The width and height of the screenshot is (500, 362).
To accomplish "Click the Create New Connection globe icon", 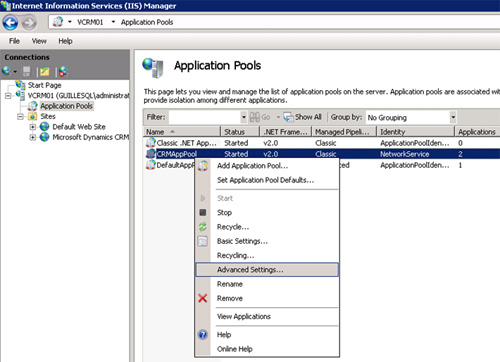I will [x=7, y=71].
